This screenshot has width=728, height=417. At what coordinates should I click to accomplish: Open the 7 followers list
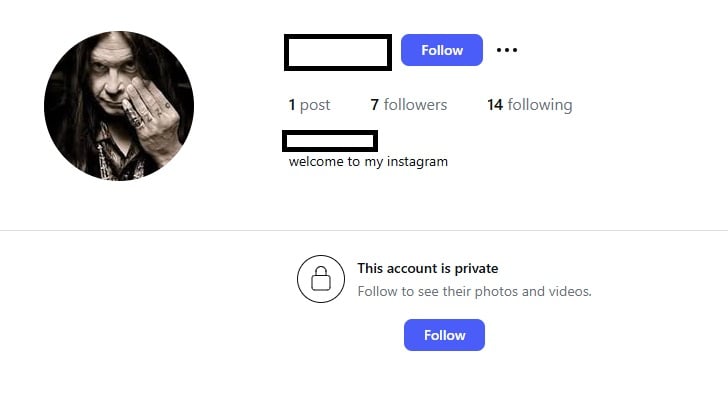point(408,105)
